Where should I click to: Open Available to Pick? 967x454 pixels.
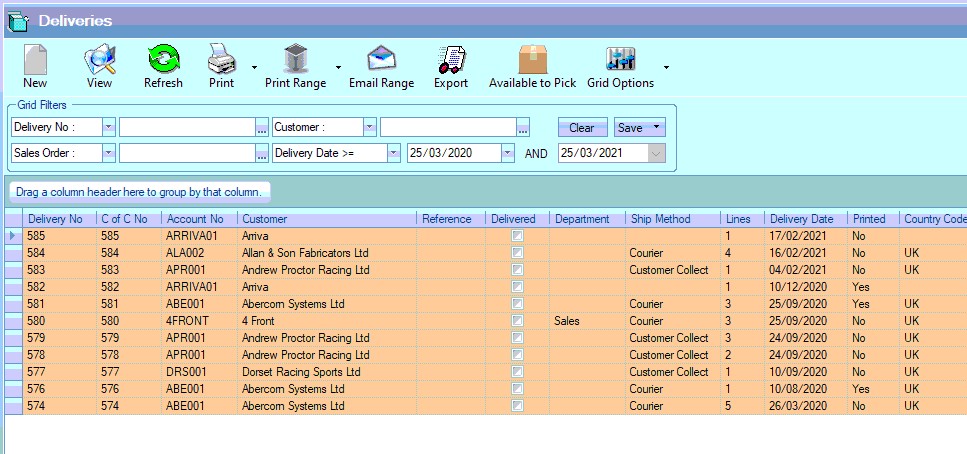pyautogui.click(x=532, y=62)
